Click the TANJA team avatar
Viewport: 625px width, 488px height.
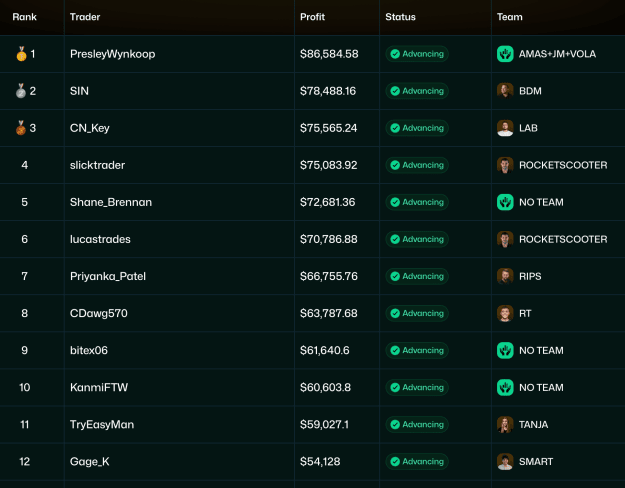tap(505, 425)
